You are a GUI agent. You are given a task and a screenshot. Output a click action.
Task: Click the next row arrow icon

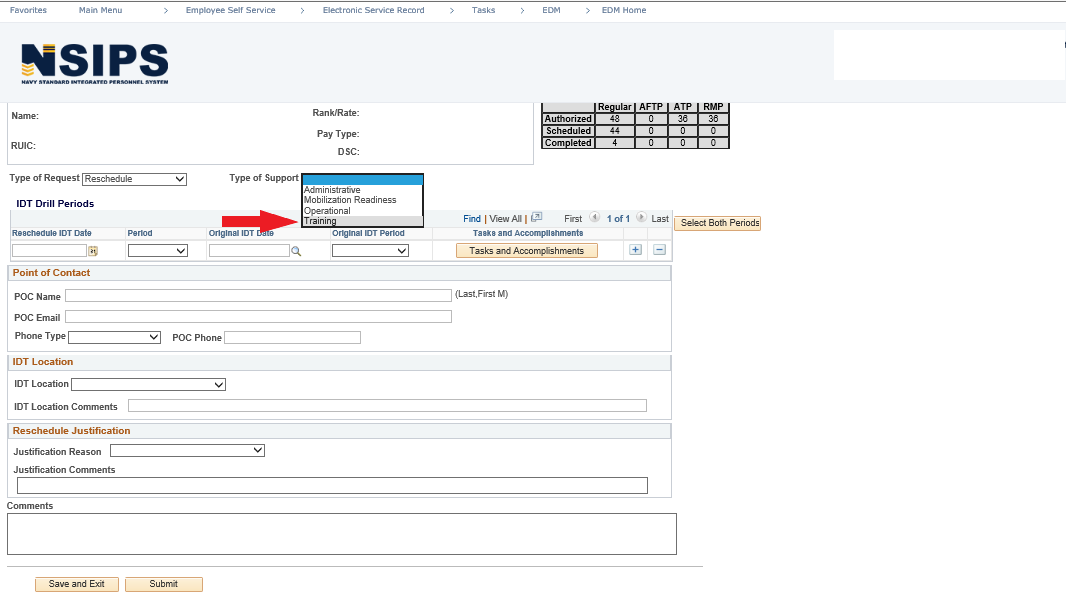point(641,218)
